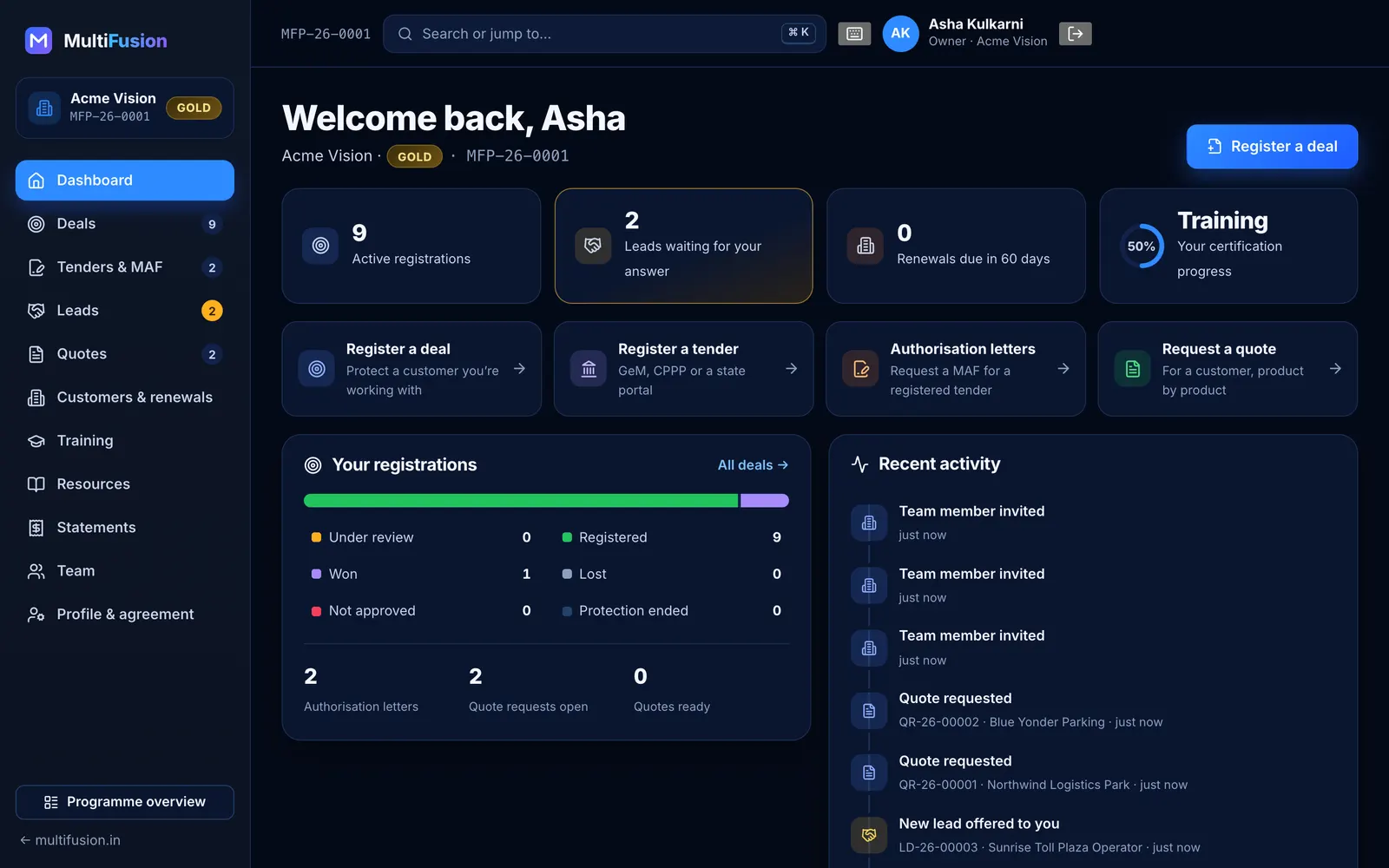Click the blue Register a deal button

(x=1272, y=147)
